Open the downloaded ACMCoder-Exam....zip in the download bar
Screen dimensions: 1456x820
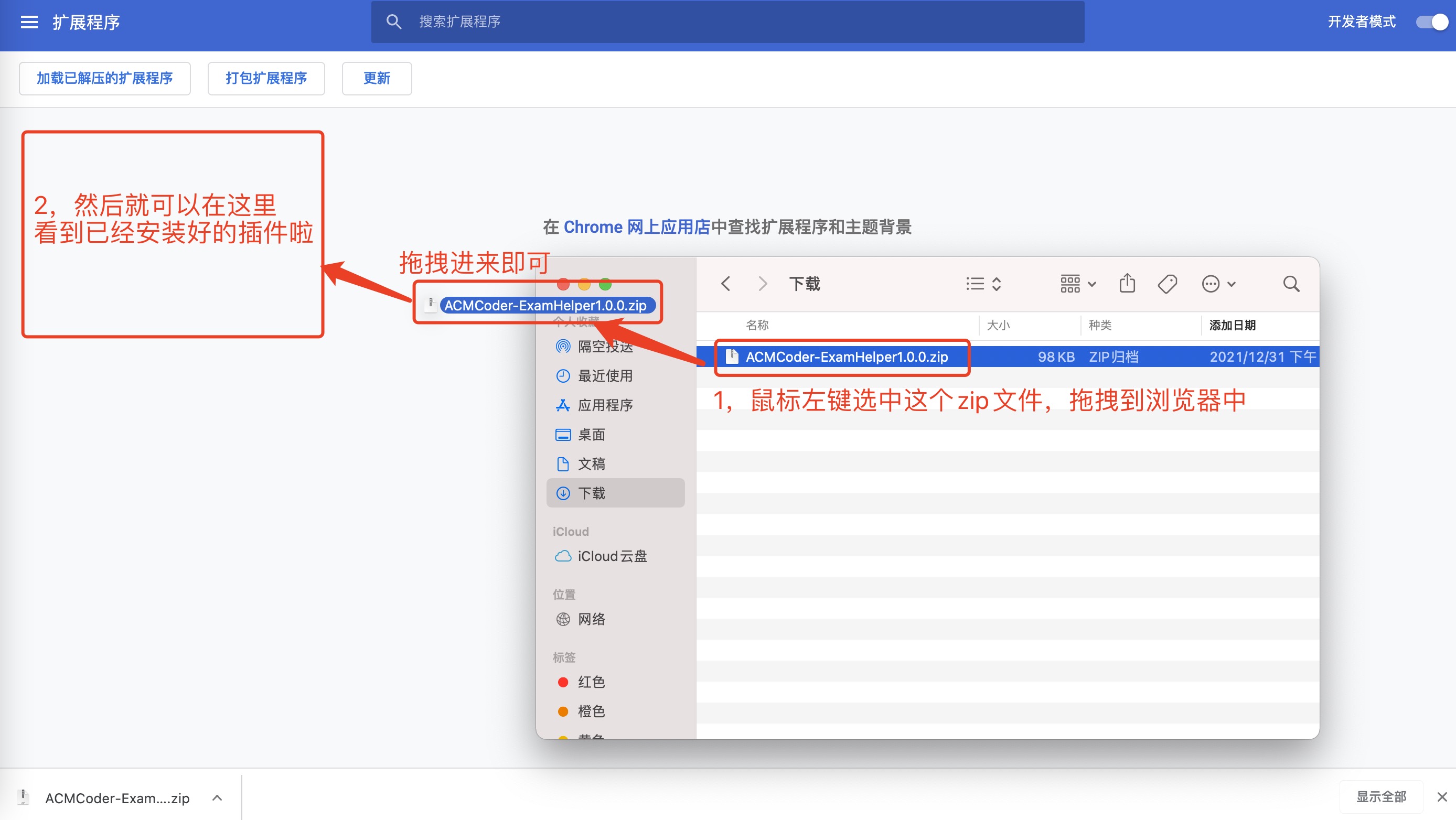pos(117,798)
